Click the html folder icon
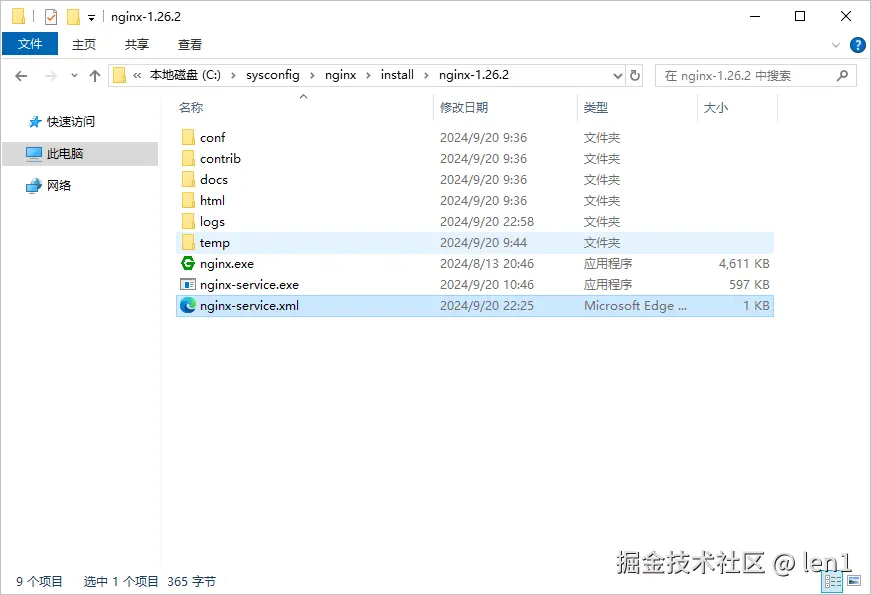The image size is (871, 595). click(x=188, y=201)
